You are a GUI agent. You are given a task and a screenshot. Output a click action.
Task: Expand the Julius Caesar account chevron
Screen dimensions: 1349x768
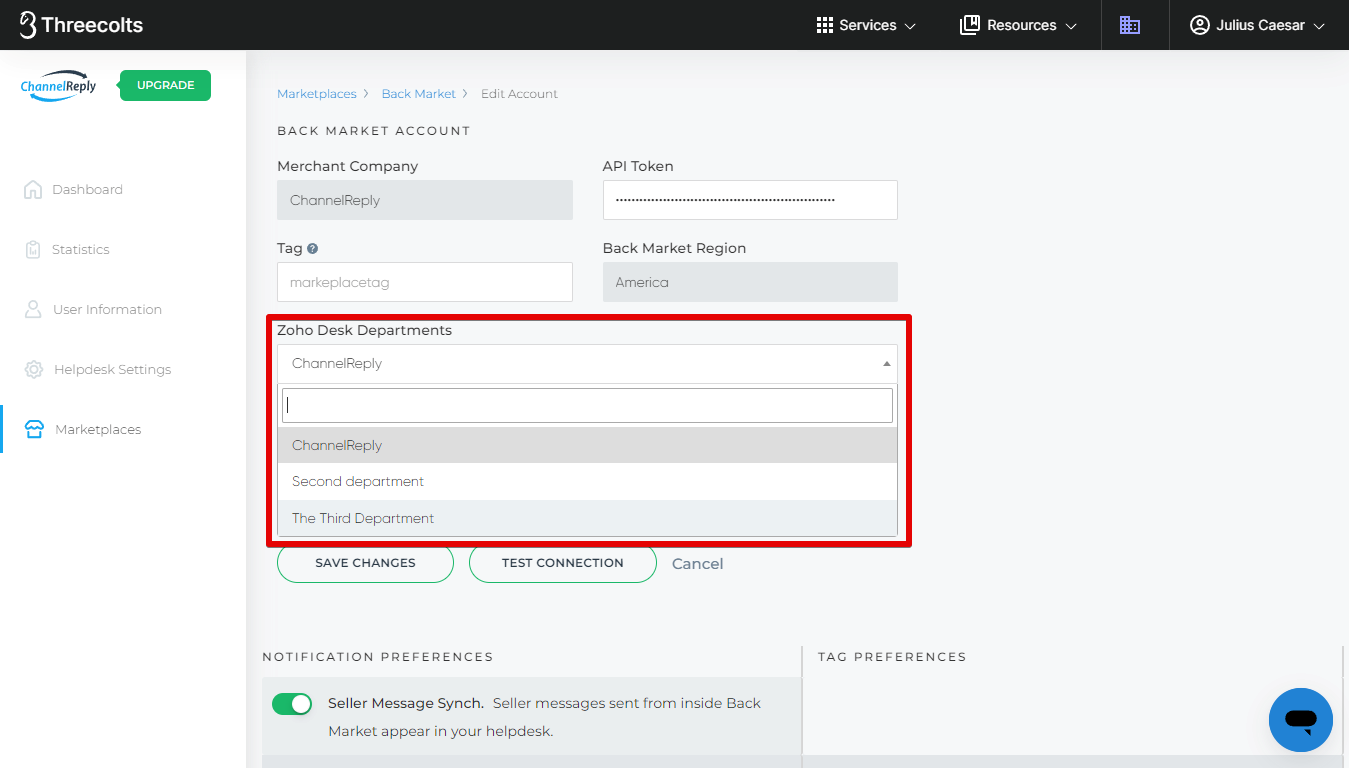pos(1319,26)
